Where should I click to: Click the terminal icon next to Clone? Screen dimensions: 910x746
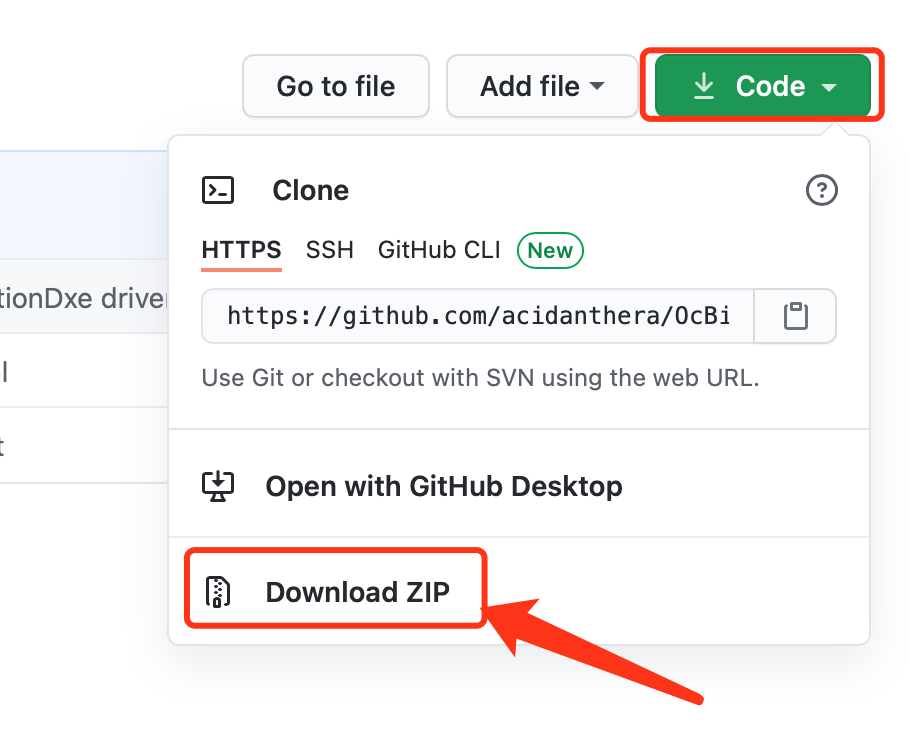(218, 190)
